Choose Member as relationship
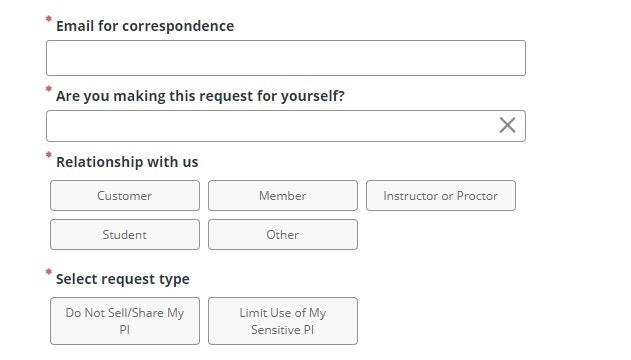Screen dimensions: 631x360 click(283, 195)
